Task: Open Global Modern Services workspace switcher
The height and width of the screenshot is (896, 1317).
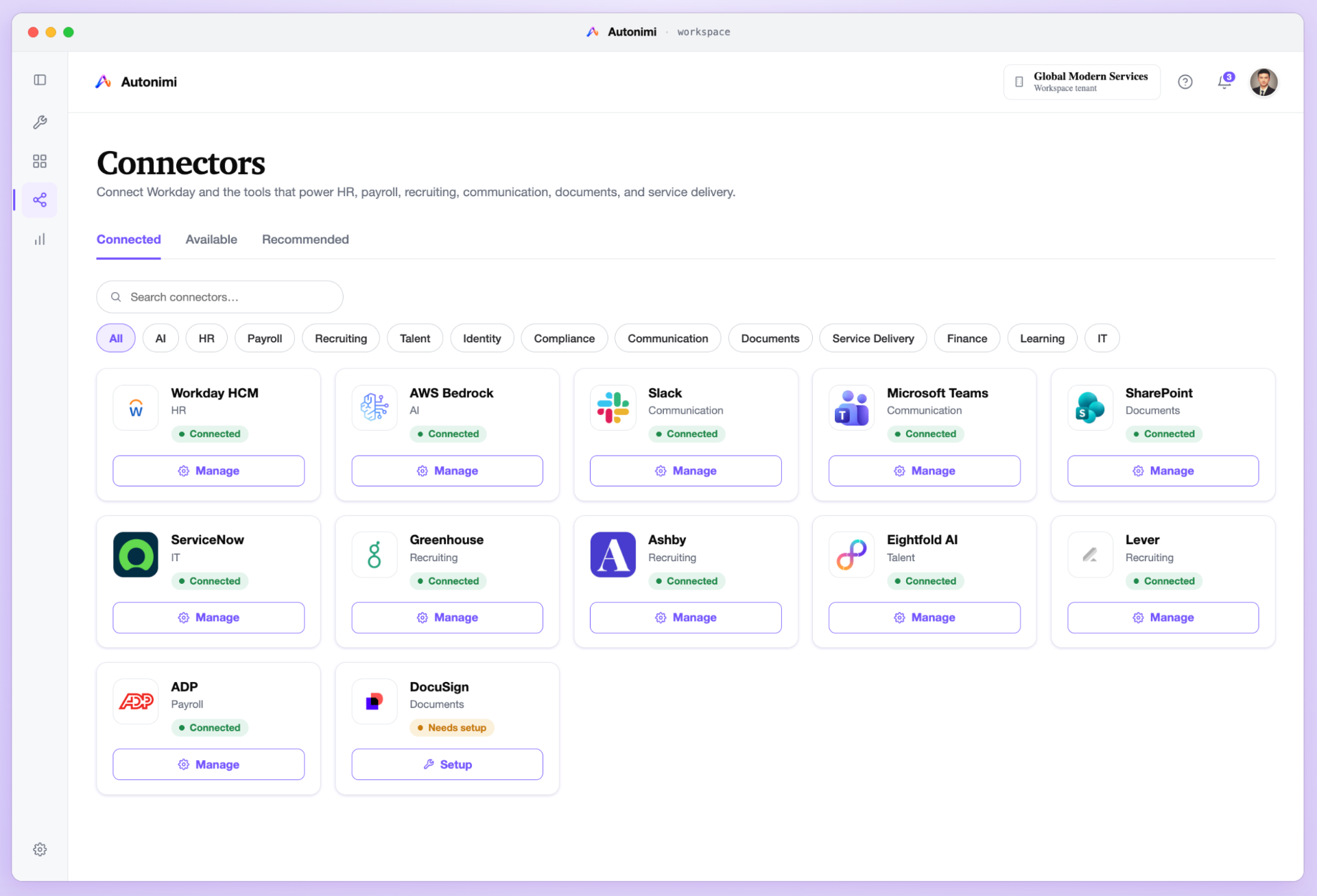Action: [x=1082, y=82]
